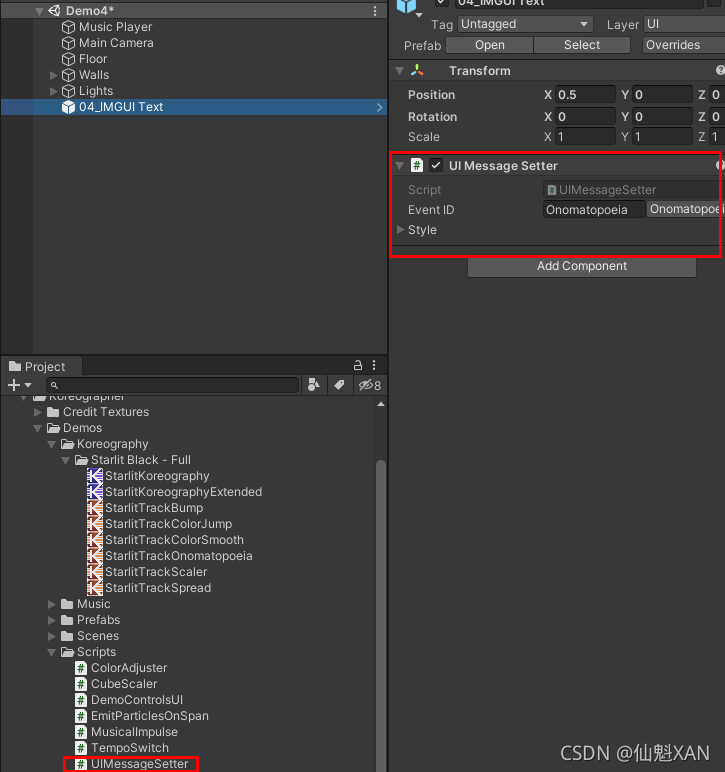Click the prefab Open button
725x772 pixels.
[x=489, y=45]
